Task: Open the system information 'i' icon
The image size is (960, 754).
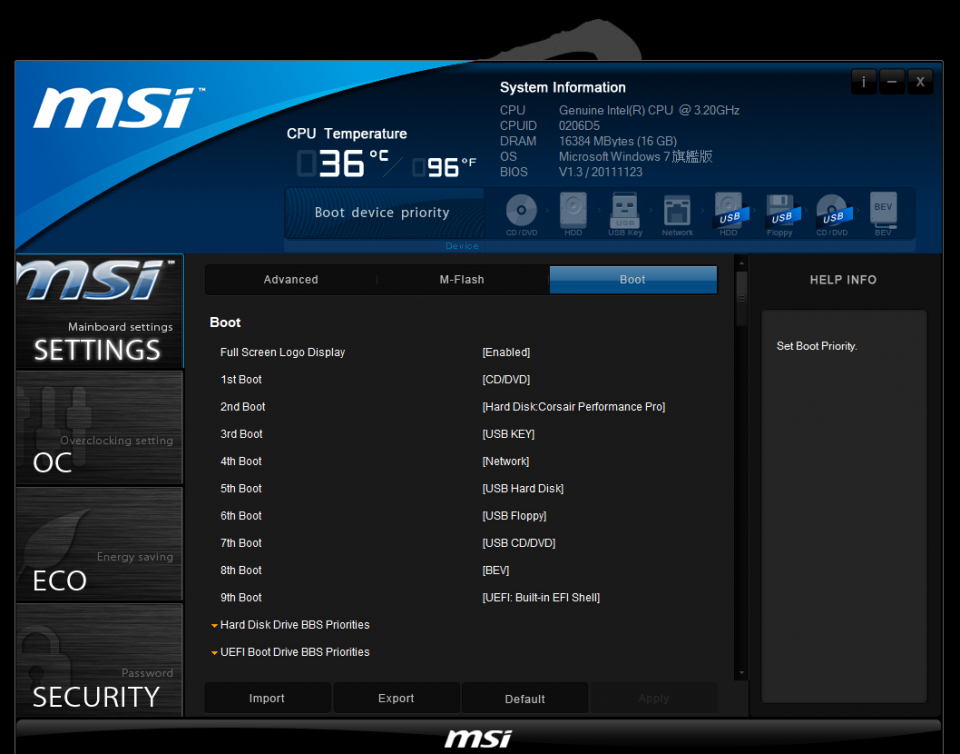Action: 864,81
